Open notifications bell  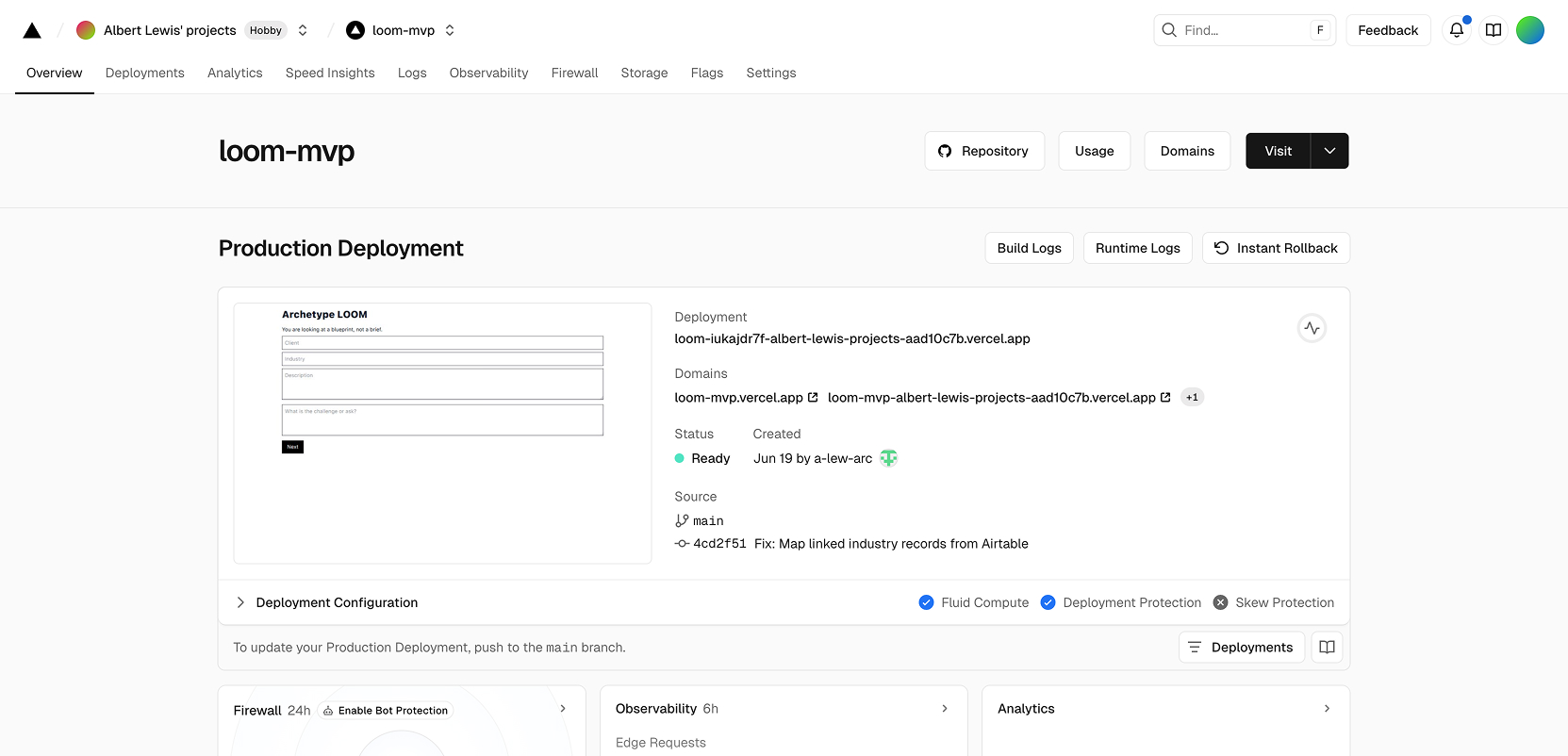[x=1457, y=30]
